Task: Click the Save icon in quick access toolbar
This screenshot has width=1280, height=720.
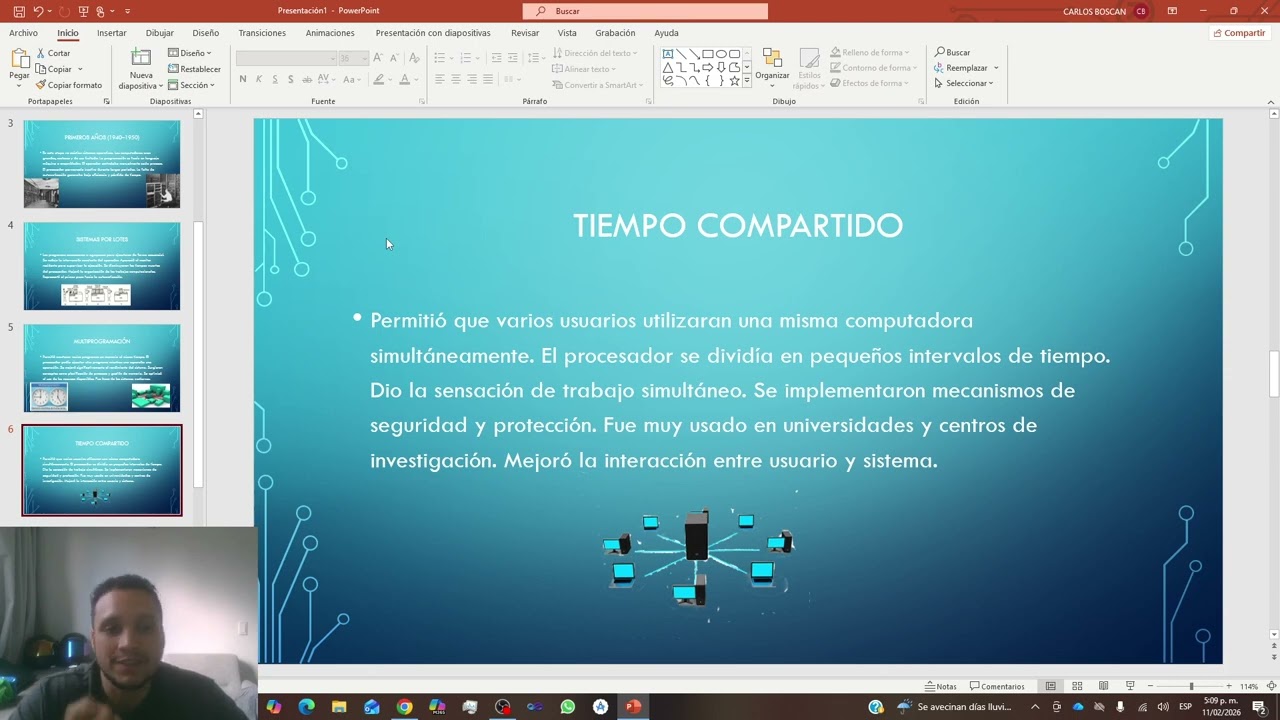Action: point(19,11)
